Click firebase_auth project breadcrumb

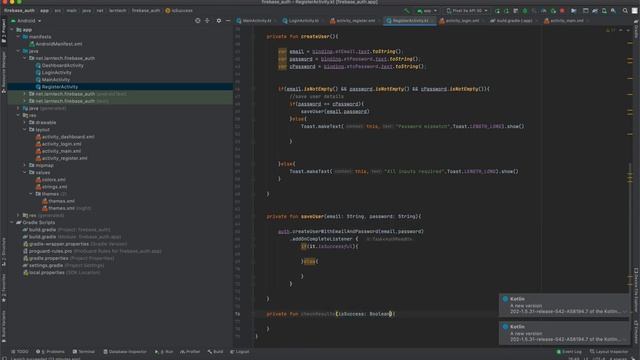point(19,11)
